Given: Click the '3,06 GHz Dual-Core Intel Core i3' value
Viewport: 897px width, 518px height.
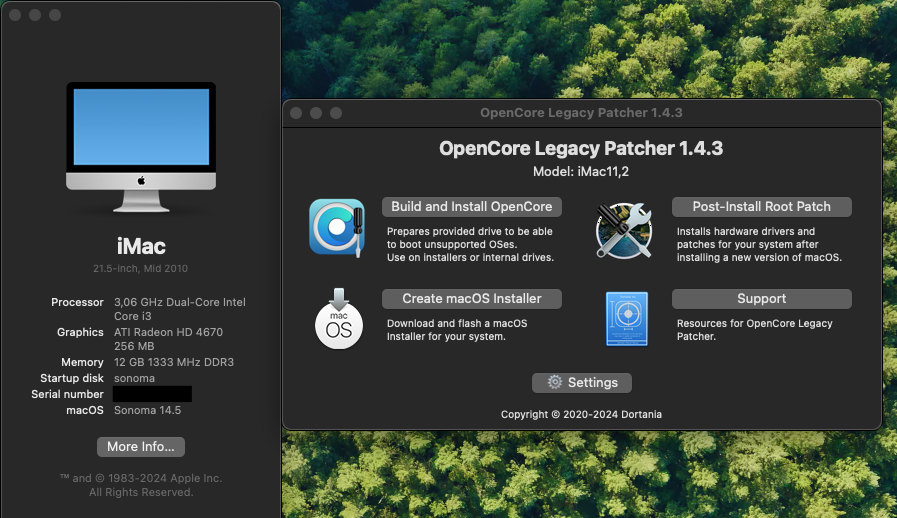Looking at the screenshot, I should pyautogui.click(x=180, y=309).
